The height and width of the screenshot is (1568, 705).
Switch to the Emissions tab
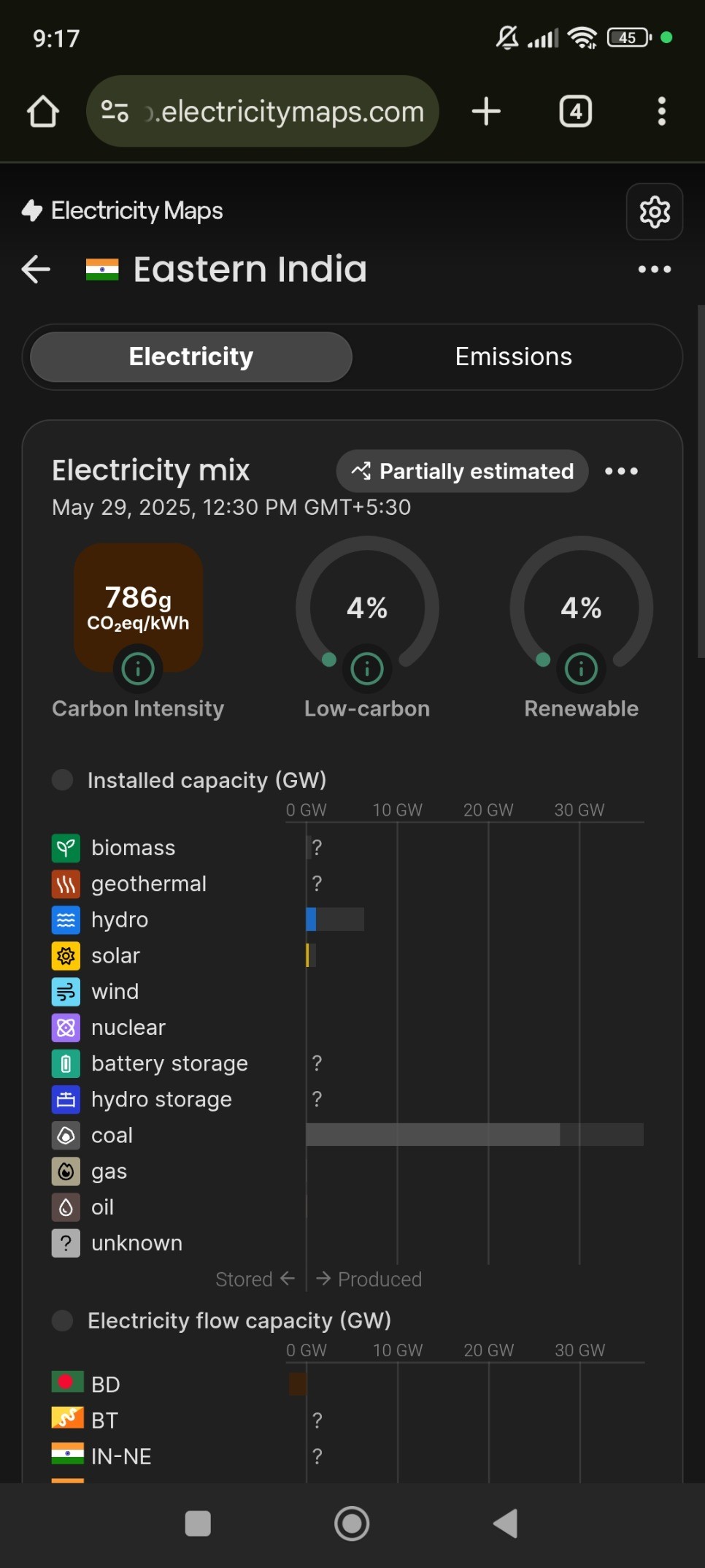tap(514, 357)
